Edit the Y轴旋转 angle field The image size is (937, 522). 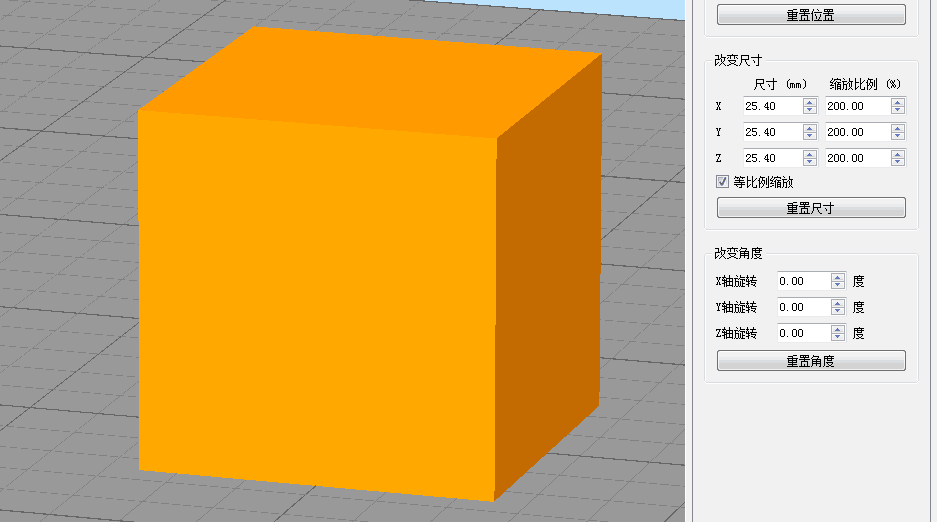804,307
